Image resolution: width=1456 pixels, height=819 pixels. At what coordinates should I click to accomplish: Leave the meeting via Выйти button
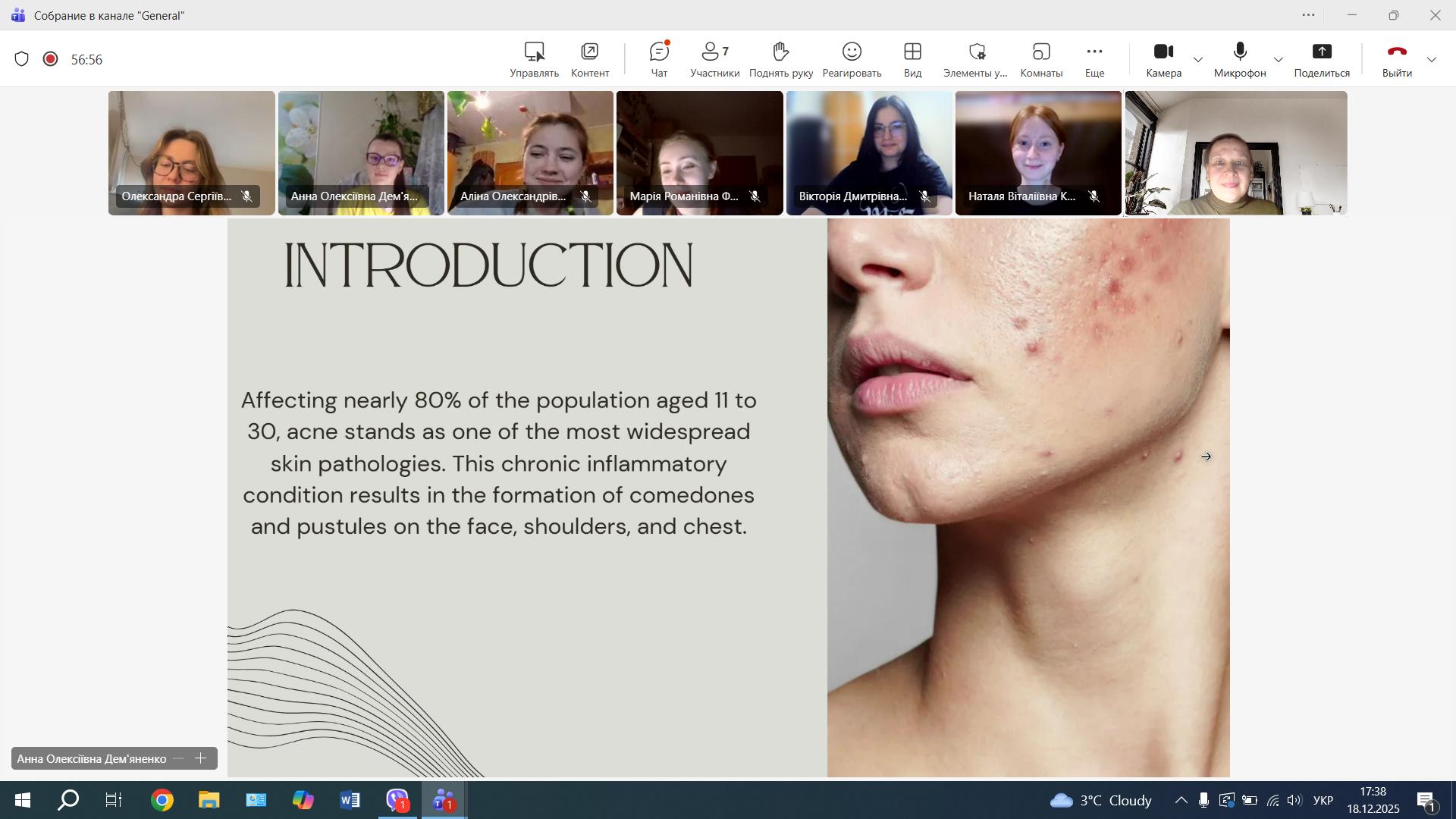1396,59
